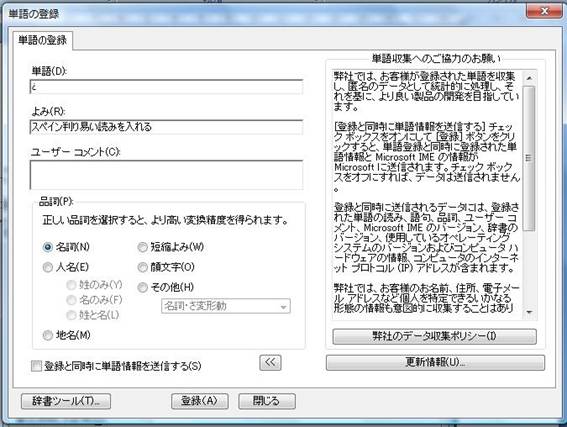Open the 名詞・さ変形動 dropdown list

click(x=226, y=306)
